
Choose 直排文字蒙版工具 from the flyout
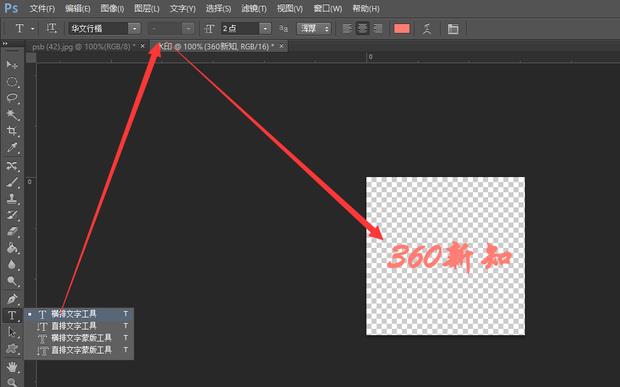(x=79, y=350)
